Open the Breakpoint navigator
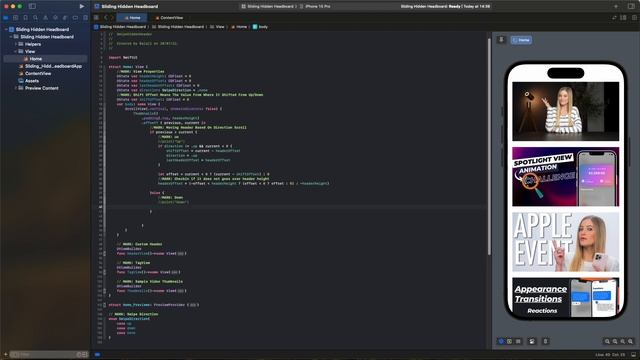The width and height of the screenshot is (640, 360). point(75,18)
